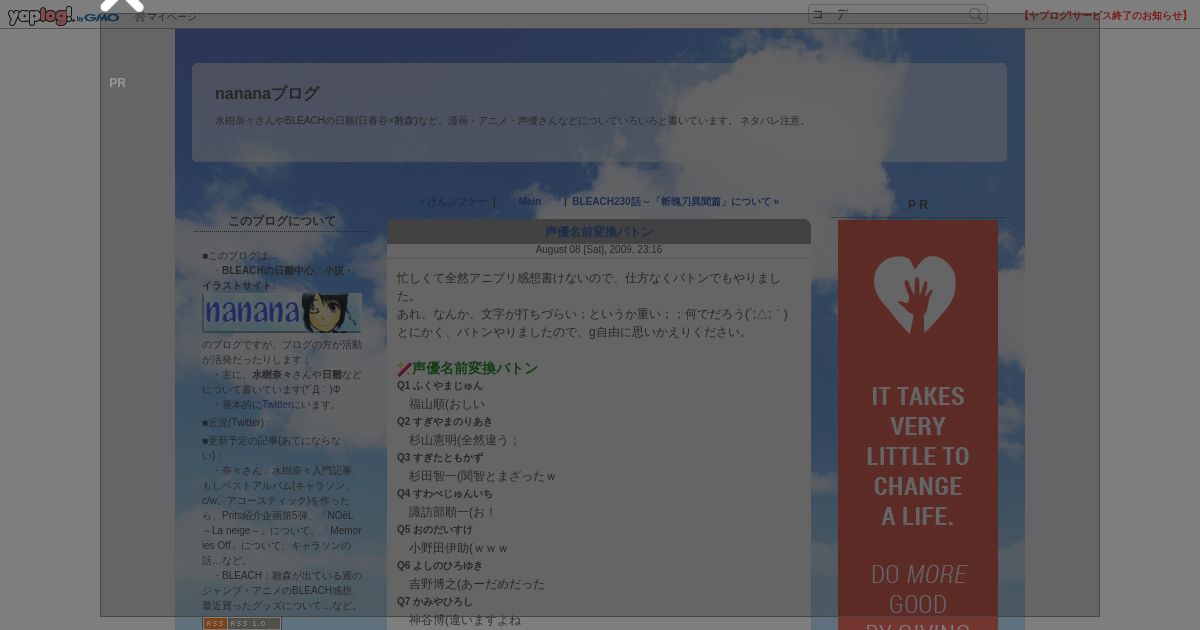This screenshot has width=1200, height=630.
Task: Click the このブログについて sidebar heading
Action: click(282, 221)
